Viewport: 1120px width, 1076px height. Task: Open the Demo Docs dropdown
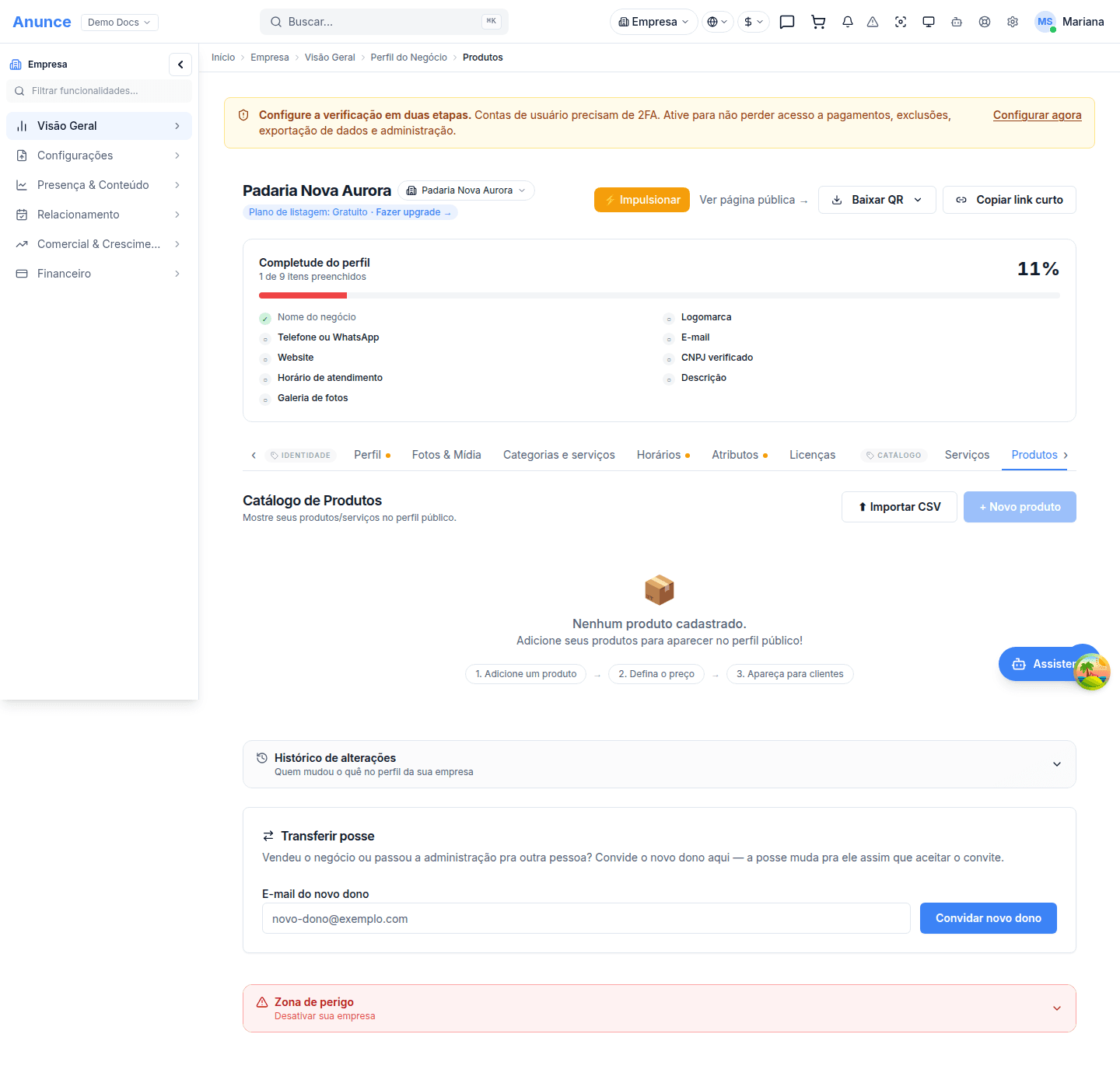(x=120, y=22)
